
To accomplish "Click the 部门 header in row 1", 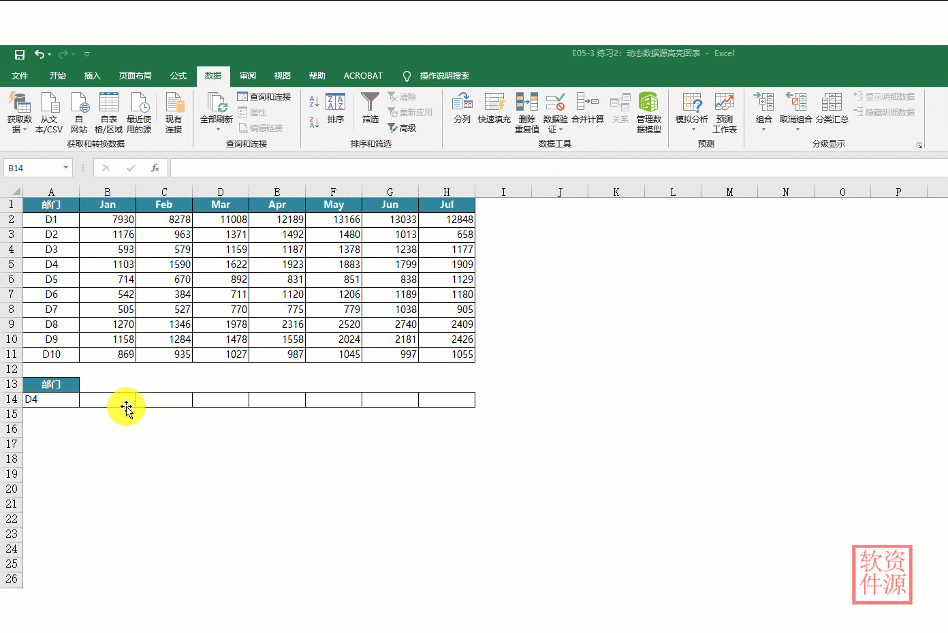I will pyautogui.click(x=51, y=204).
